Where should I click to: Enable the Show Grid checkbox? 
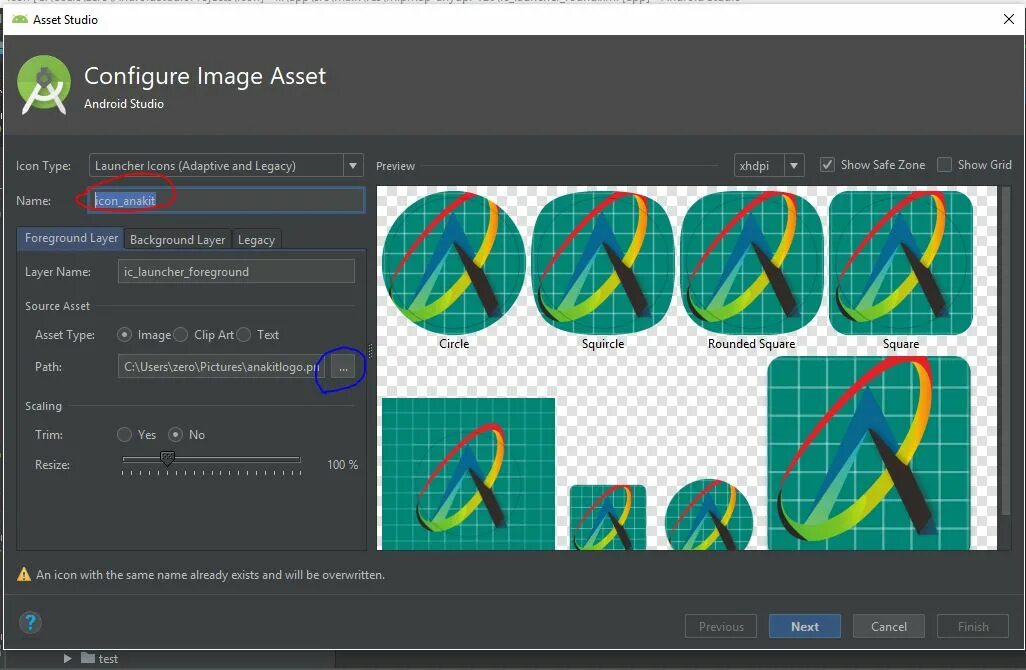(x=944, y=165)
